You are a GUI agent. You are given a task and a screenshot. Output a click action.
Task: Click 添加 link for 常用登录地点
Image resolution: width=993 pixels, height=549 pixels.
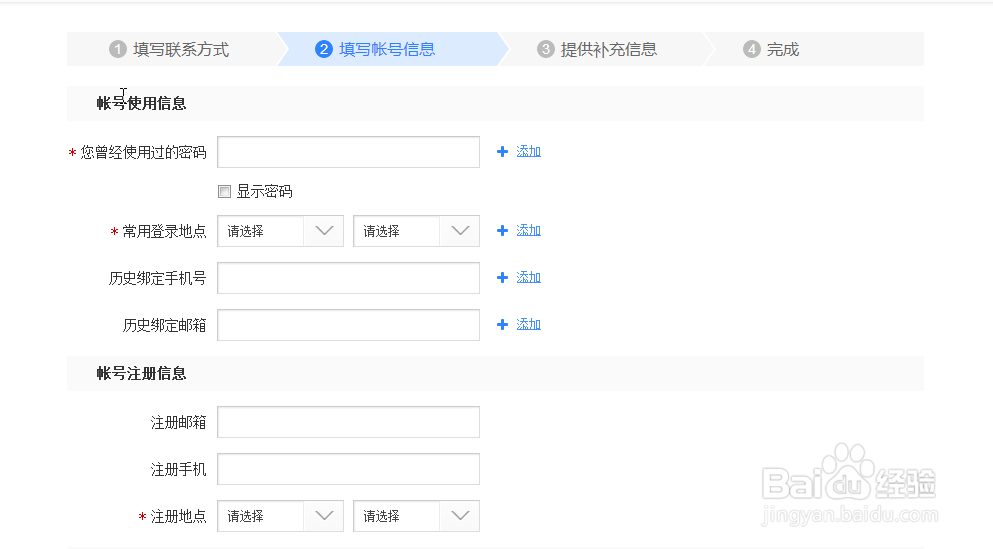pos(528,230)
